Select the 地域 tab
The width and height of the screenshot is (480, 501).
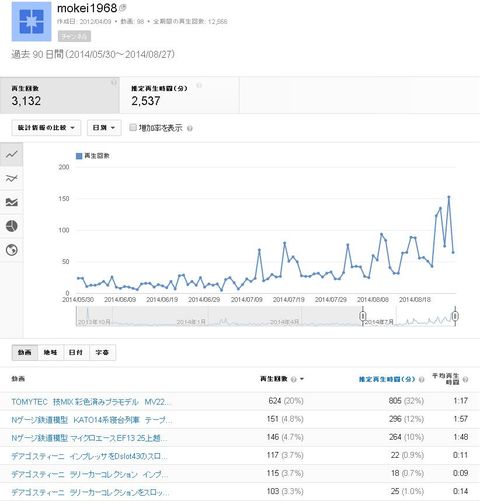click(x=50, y=352)
